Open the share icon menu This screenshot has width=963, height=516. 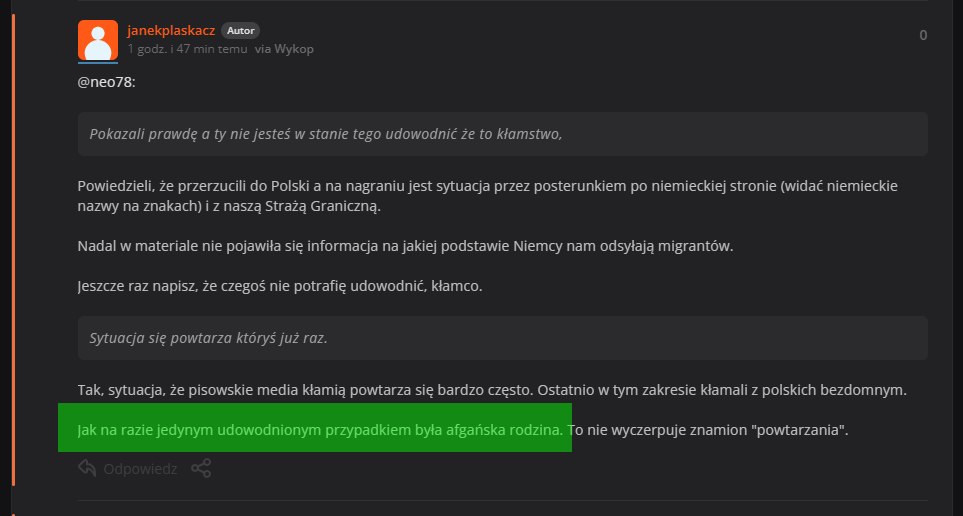coord(201,468)
